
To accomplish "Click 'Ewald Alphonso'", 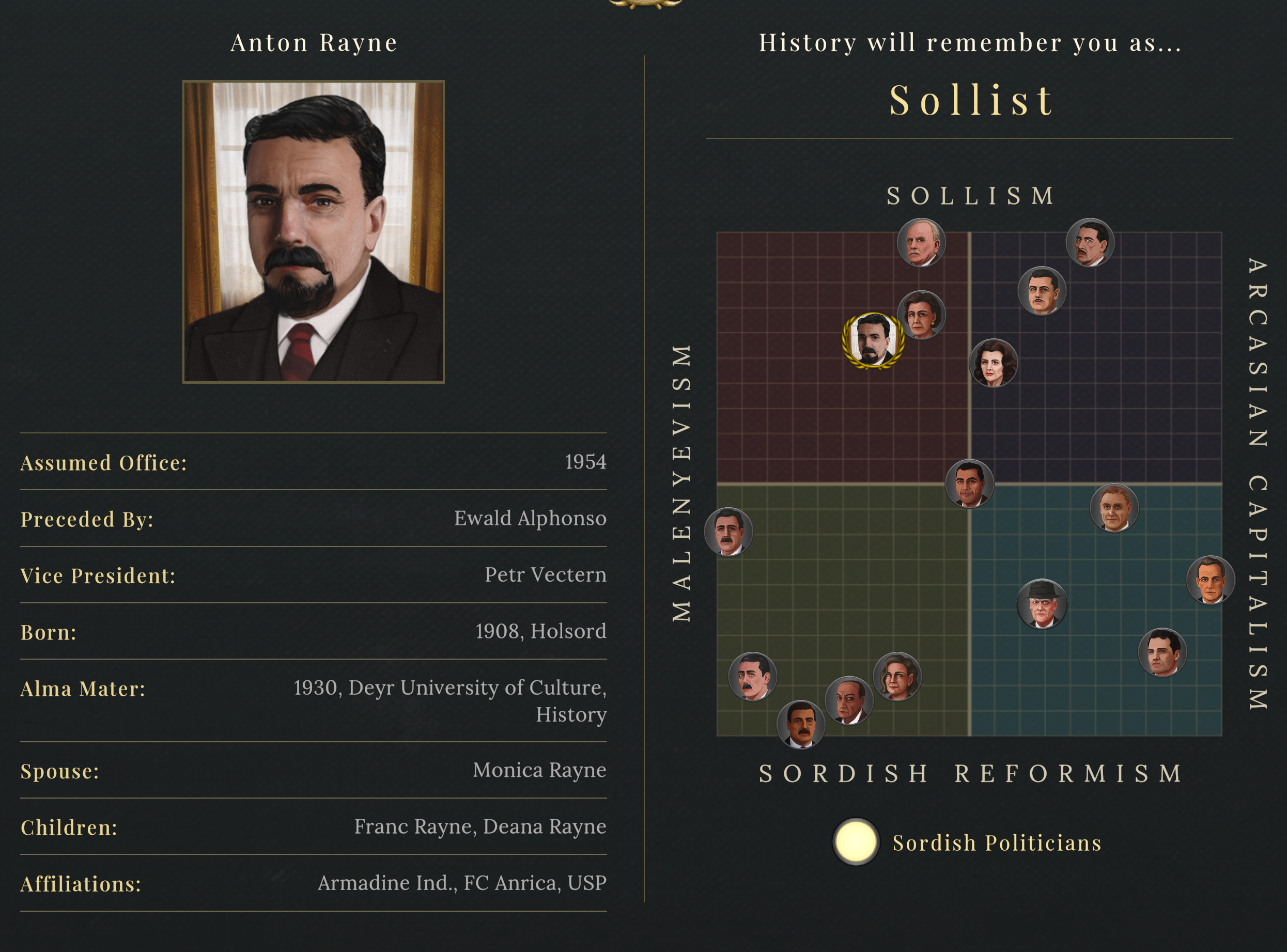I will pyautogui.click(x=530, y=519).
